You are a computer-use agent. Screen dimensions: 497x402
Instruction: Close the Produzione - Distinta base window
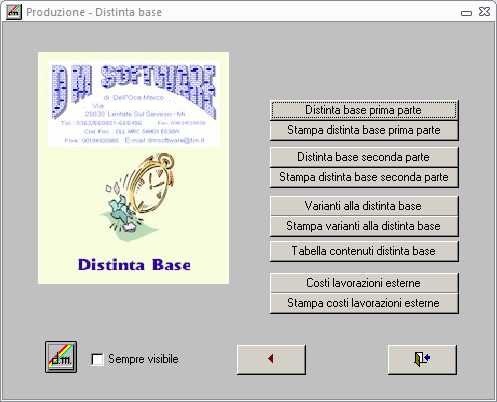coord(484,12)
